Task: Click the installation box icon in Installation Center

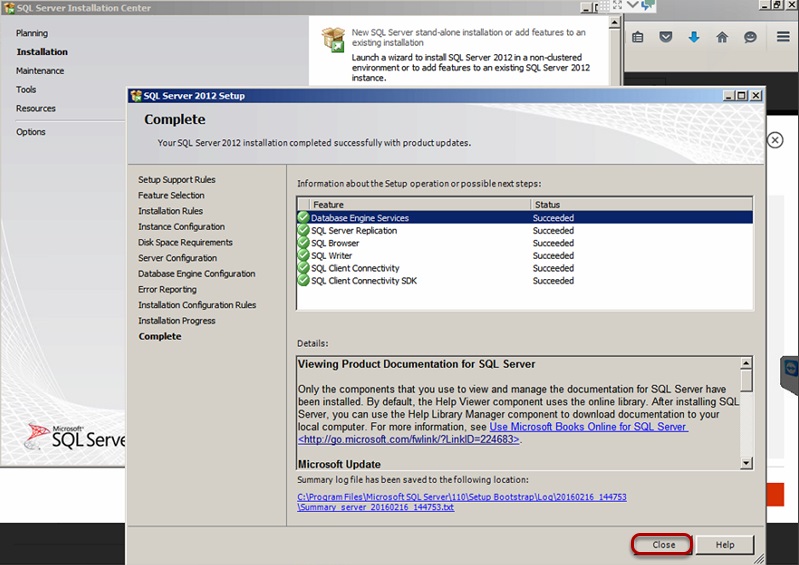Action: click(x=333, y=39)
